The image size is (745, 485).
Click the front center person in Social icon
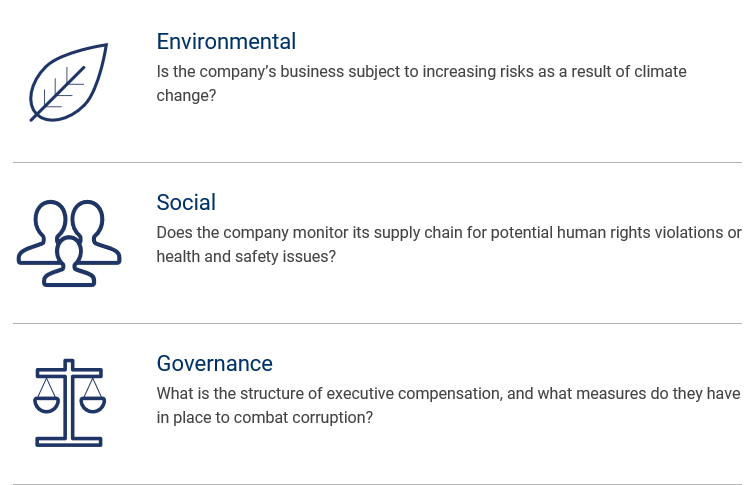point(68,262)
